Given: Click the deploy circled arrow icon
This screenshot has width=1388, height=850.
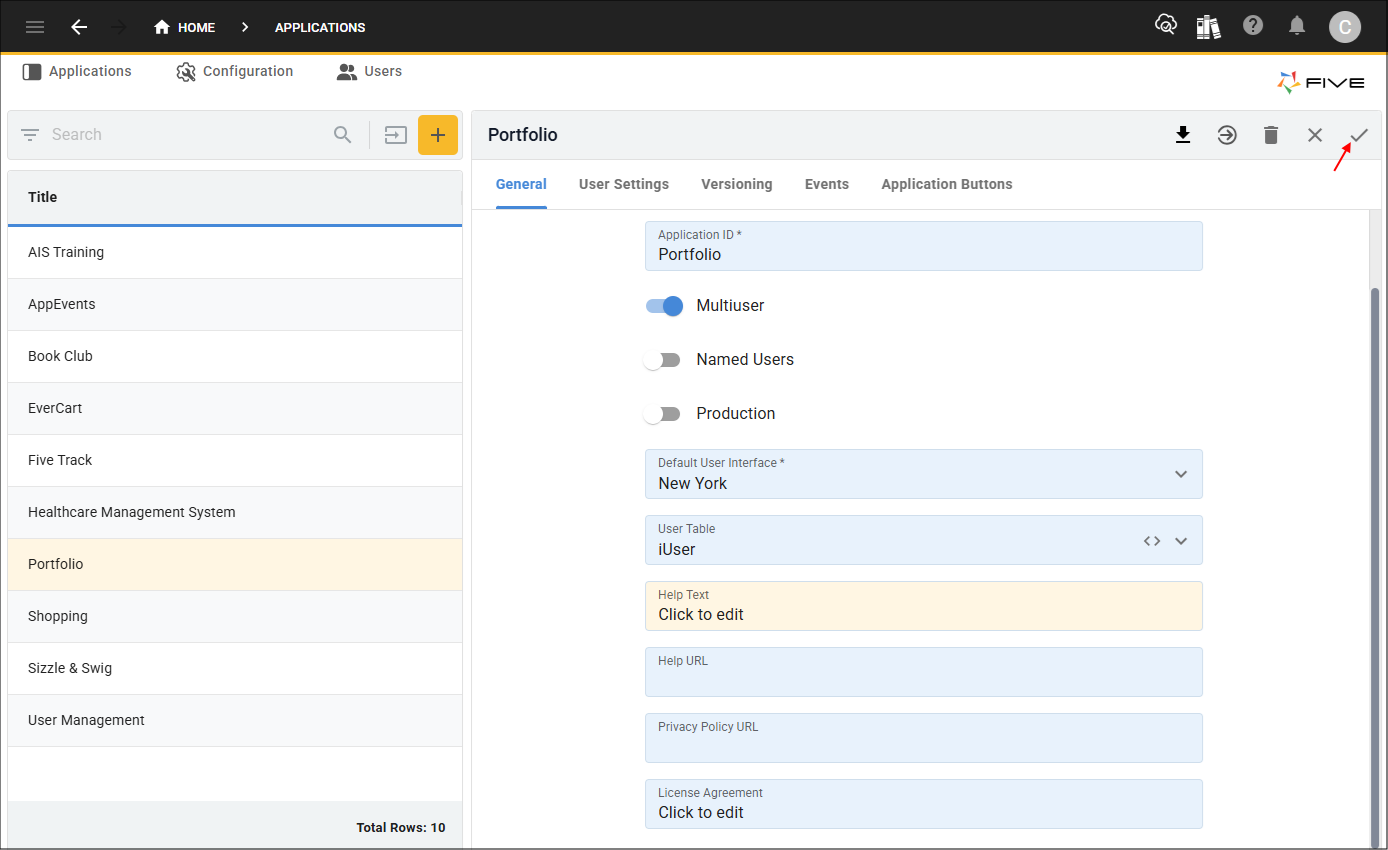Looking at the screenshot, I should pos(1227,135).
